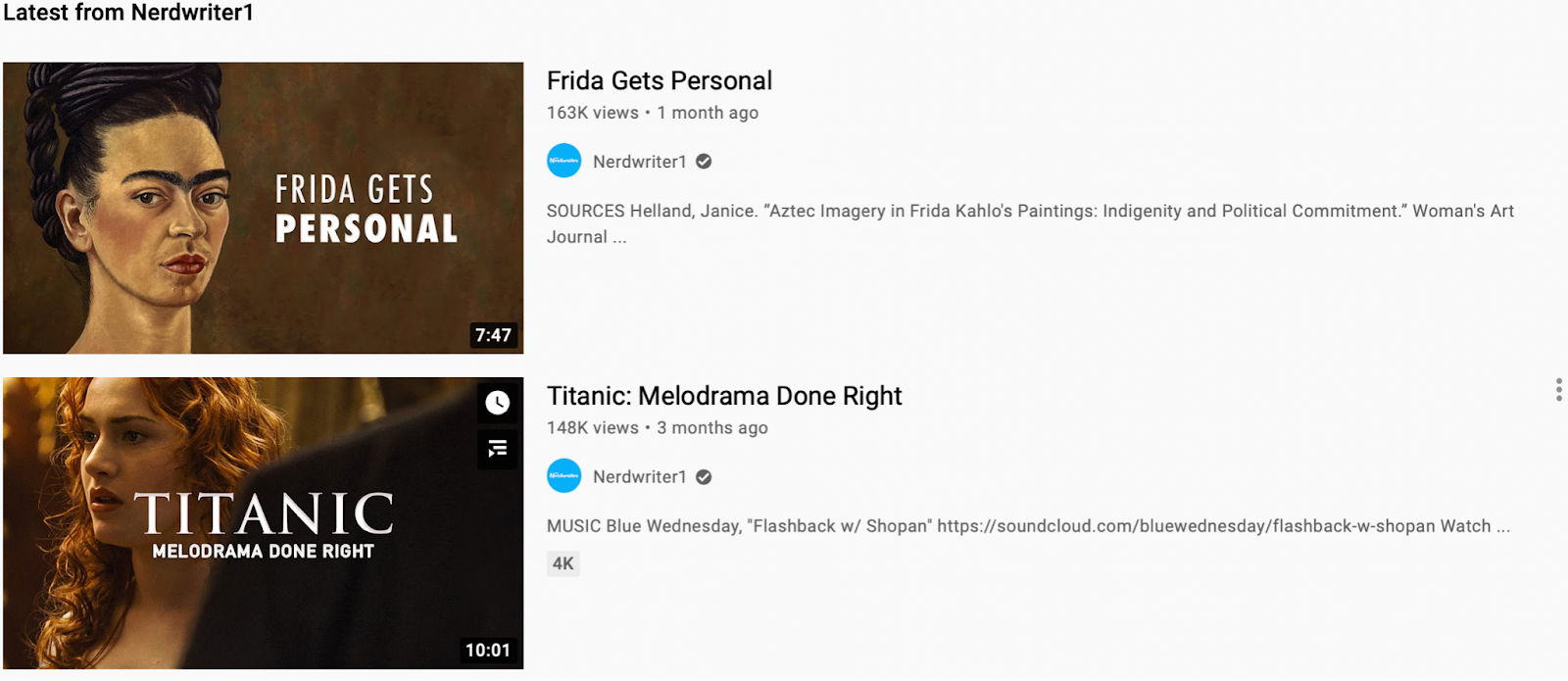The height and width of the screenshot is (681, 1568).
Task: Open the three-dot menu for Titanic video
Action: tap(1558, 390)
